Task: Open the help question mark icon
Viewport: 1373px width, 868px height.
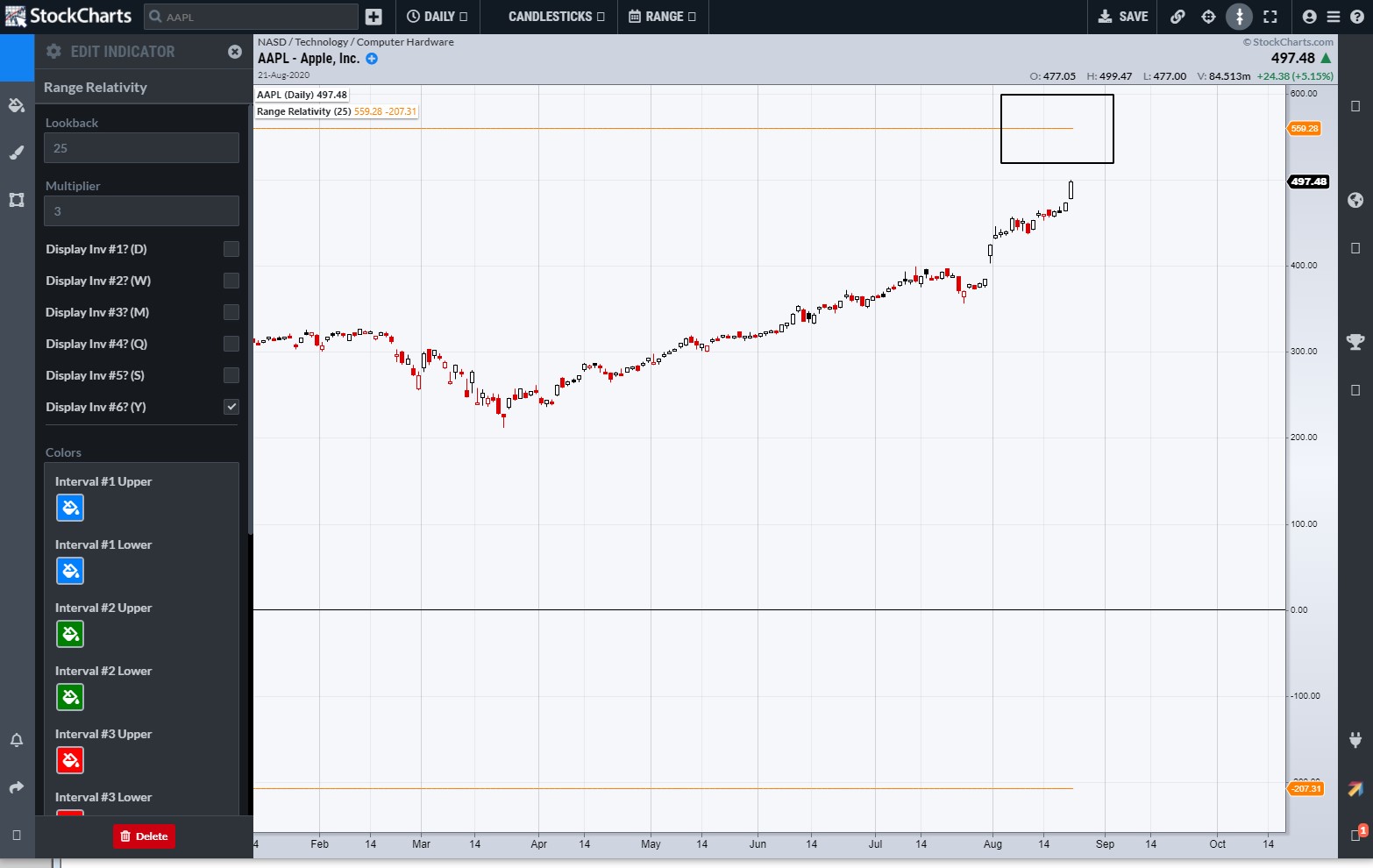Action: click(x=1356, y=17)
